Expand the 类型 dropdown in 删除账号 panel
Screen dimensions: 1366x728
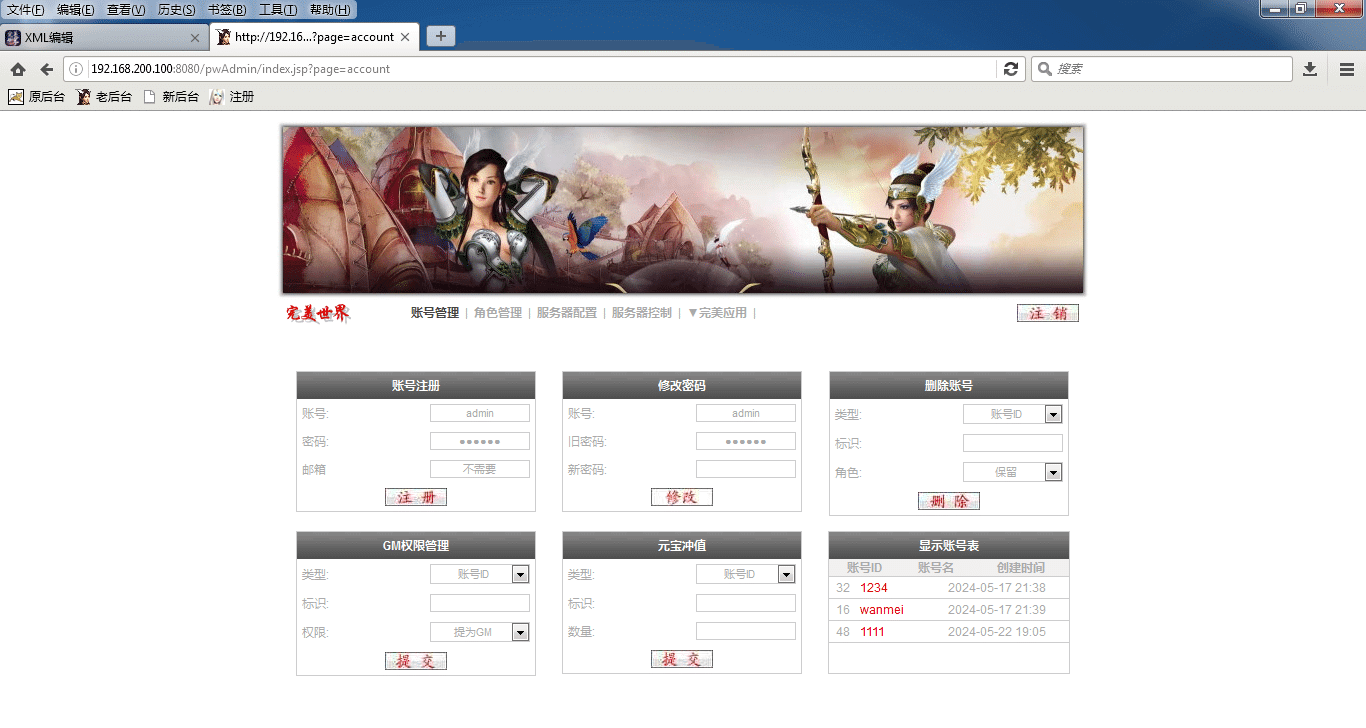tap(1053, 414)
